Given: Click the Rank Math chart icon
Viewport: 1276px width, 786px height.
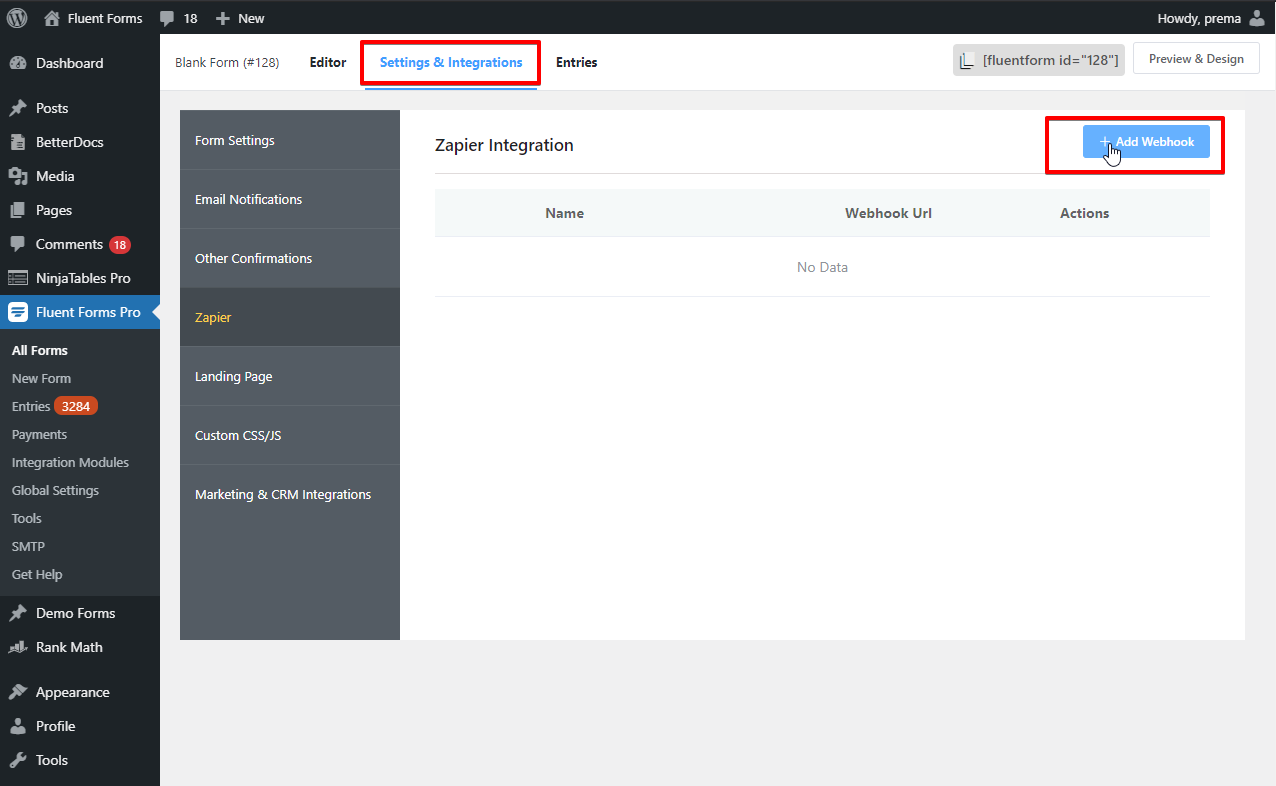Looking at the screenshot, I should coord(18,647).
